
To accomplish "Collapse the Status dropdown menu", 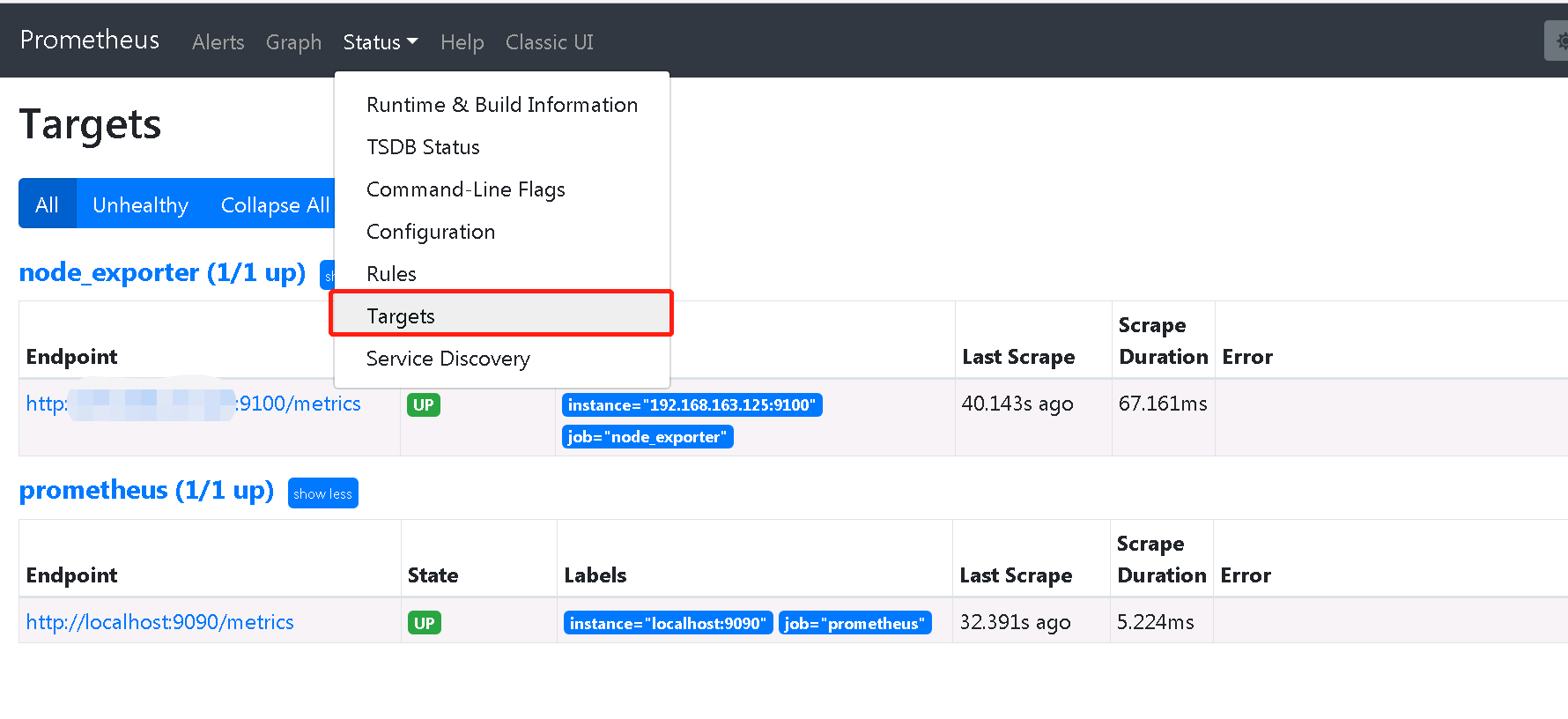I will [381, 42].
